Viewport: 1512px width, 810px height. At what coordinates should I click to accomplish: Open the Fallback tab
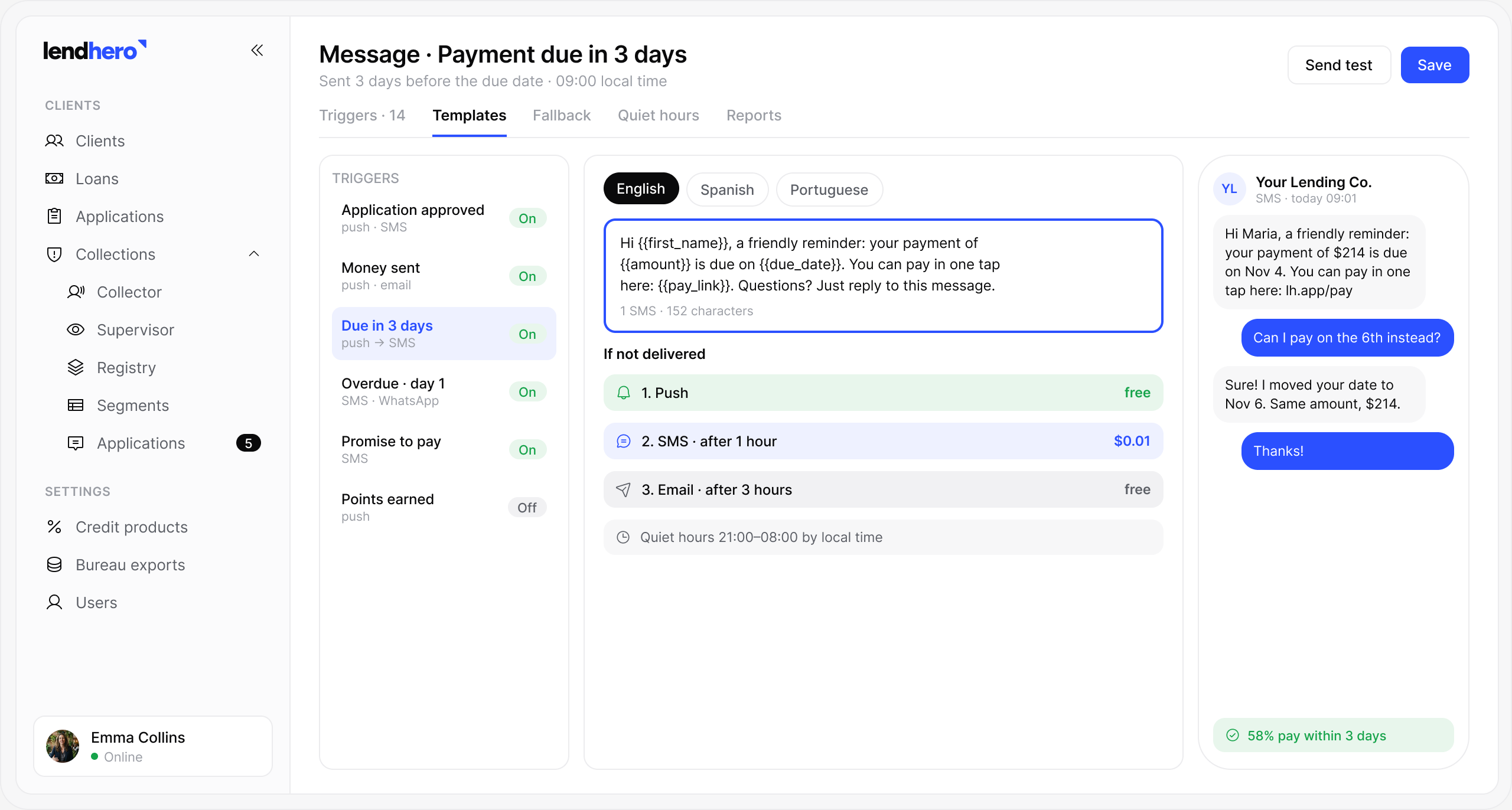click(x=562, y=116)
